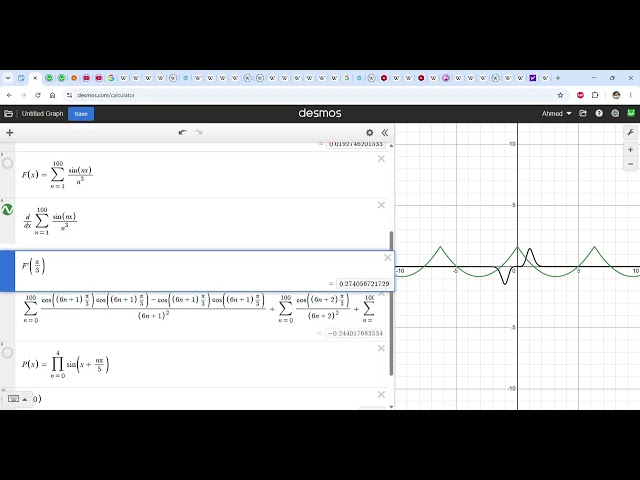640x480 pixels.
Task: Zoom in on the graph
Action: click(630, 150)
